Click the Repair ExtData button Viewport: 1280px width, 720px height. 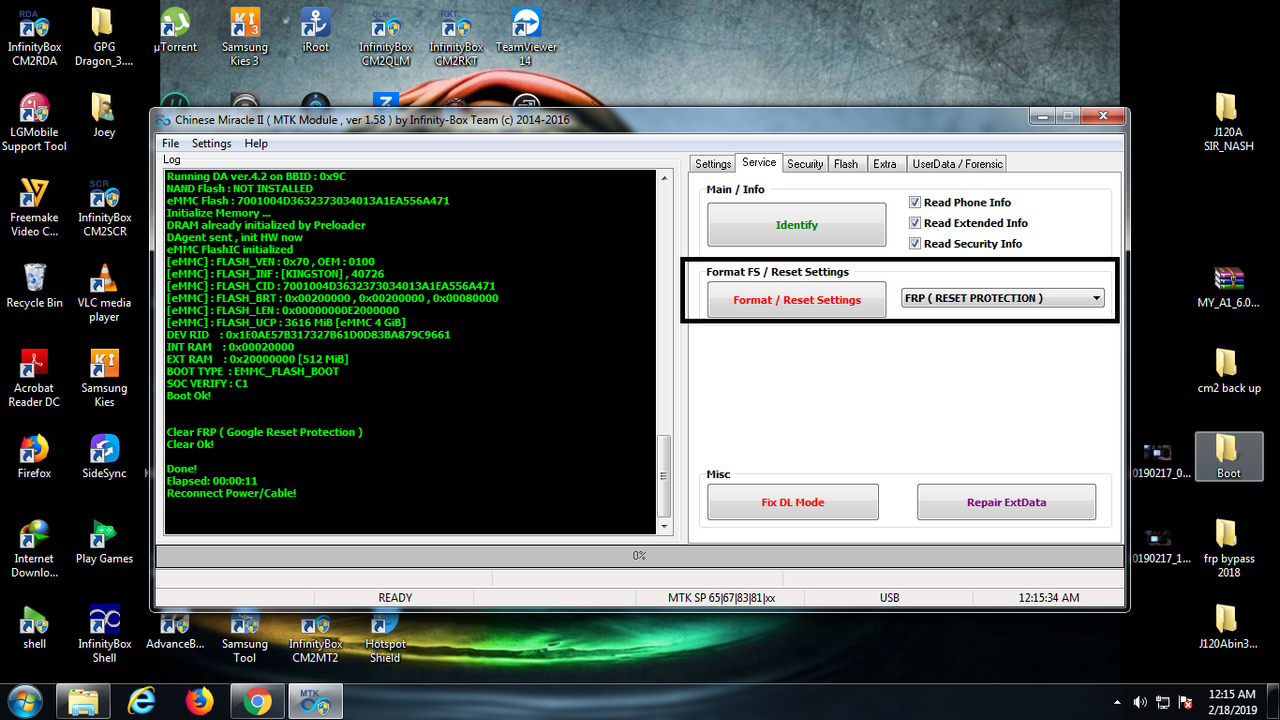(x=1006, y=502)
